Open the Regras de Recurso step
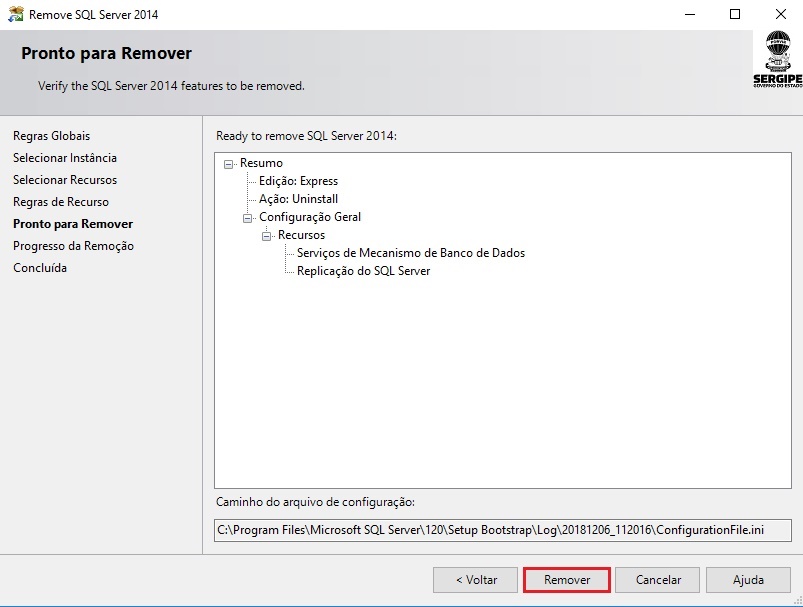 click(61, 202)
